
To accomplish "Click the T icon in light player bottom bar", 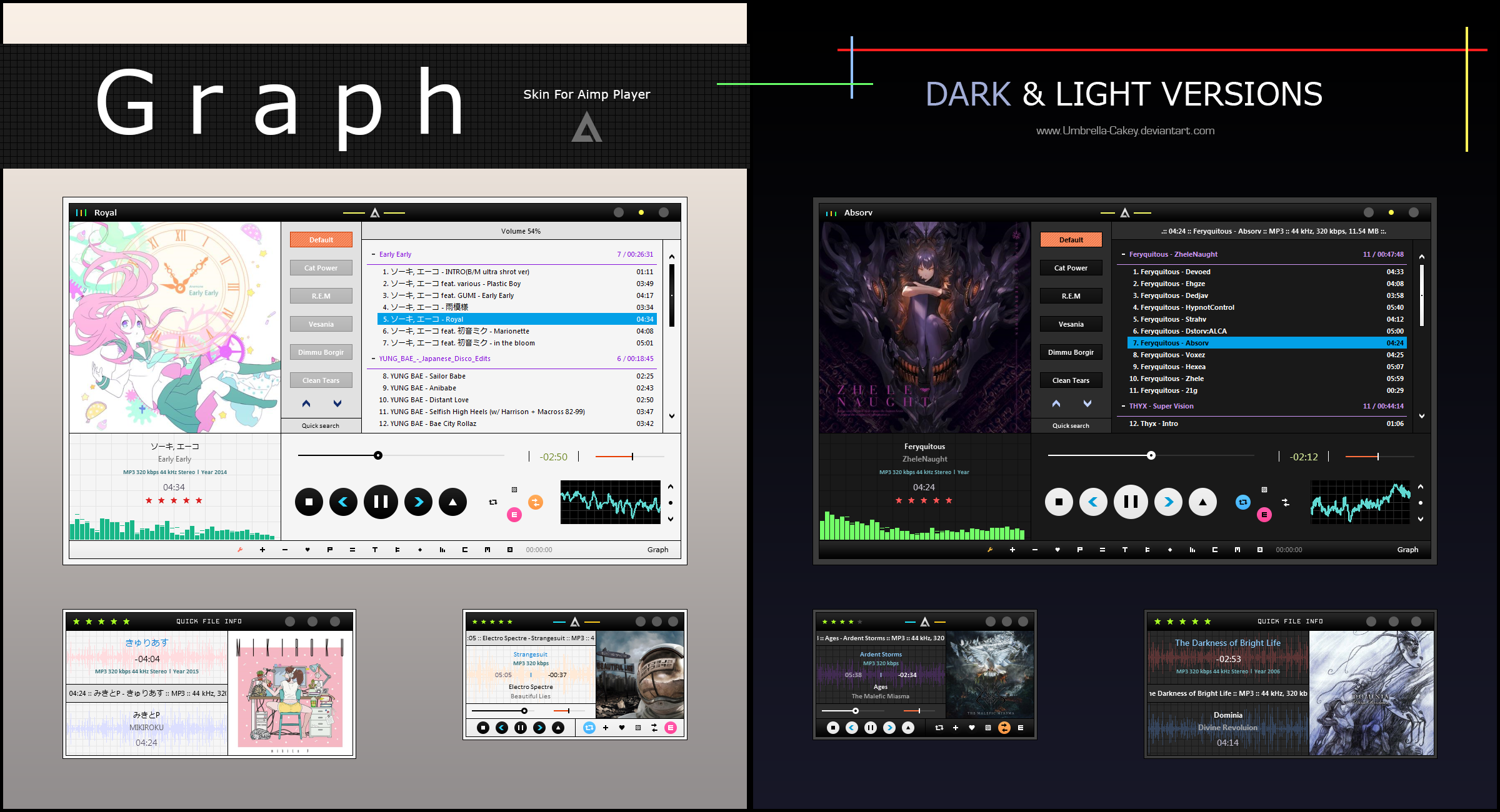I will coord(375,550).
